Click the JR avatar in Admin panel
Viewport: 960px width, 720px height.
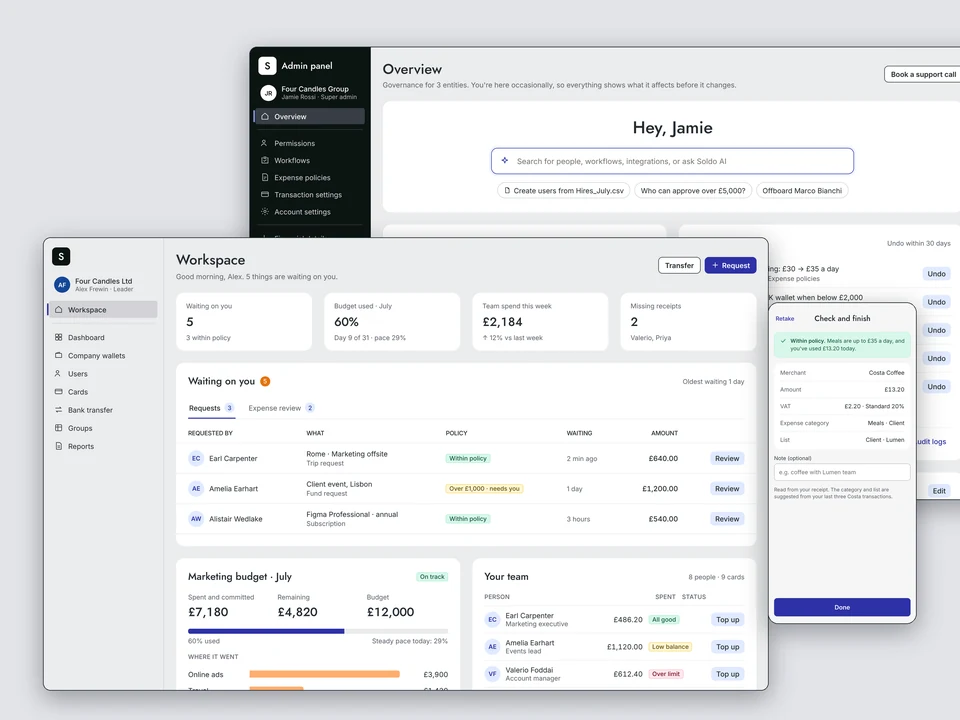pos(268,93)
